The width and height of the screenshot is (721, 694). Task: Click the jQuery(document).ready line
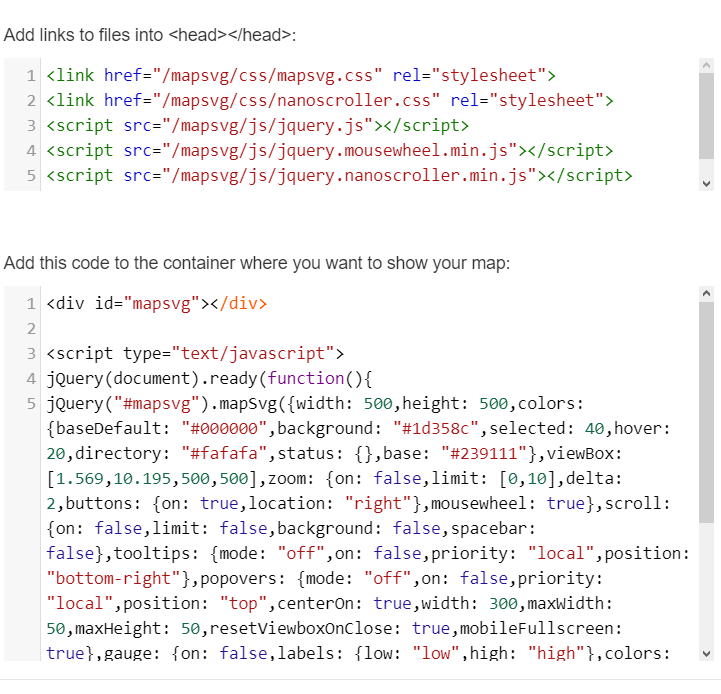point(209,379)
